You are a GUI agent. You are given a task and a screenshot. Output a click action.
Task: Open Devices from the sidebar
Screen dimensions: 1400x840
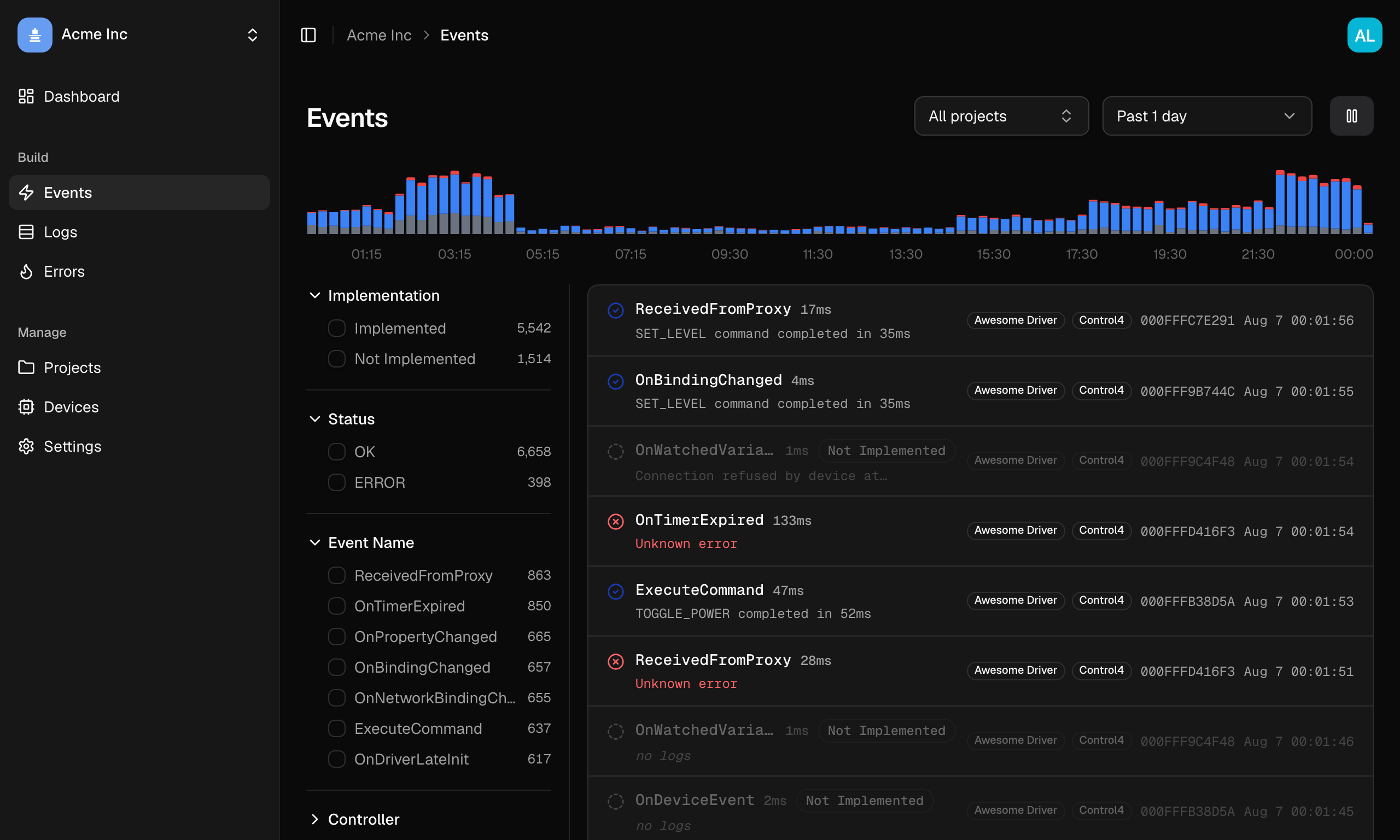click(x=139, y=407)
